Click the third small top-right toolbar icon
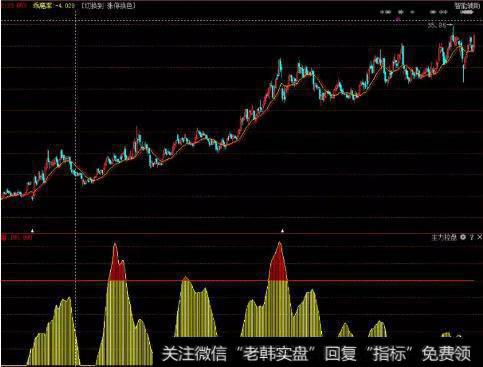 (x=412, y=12)
